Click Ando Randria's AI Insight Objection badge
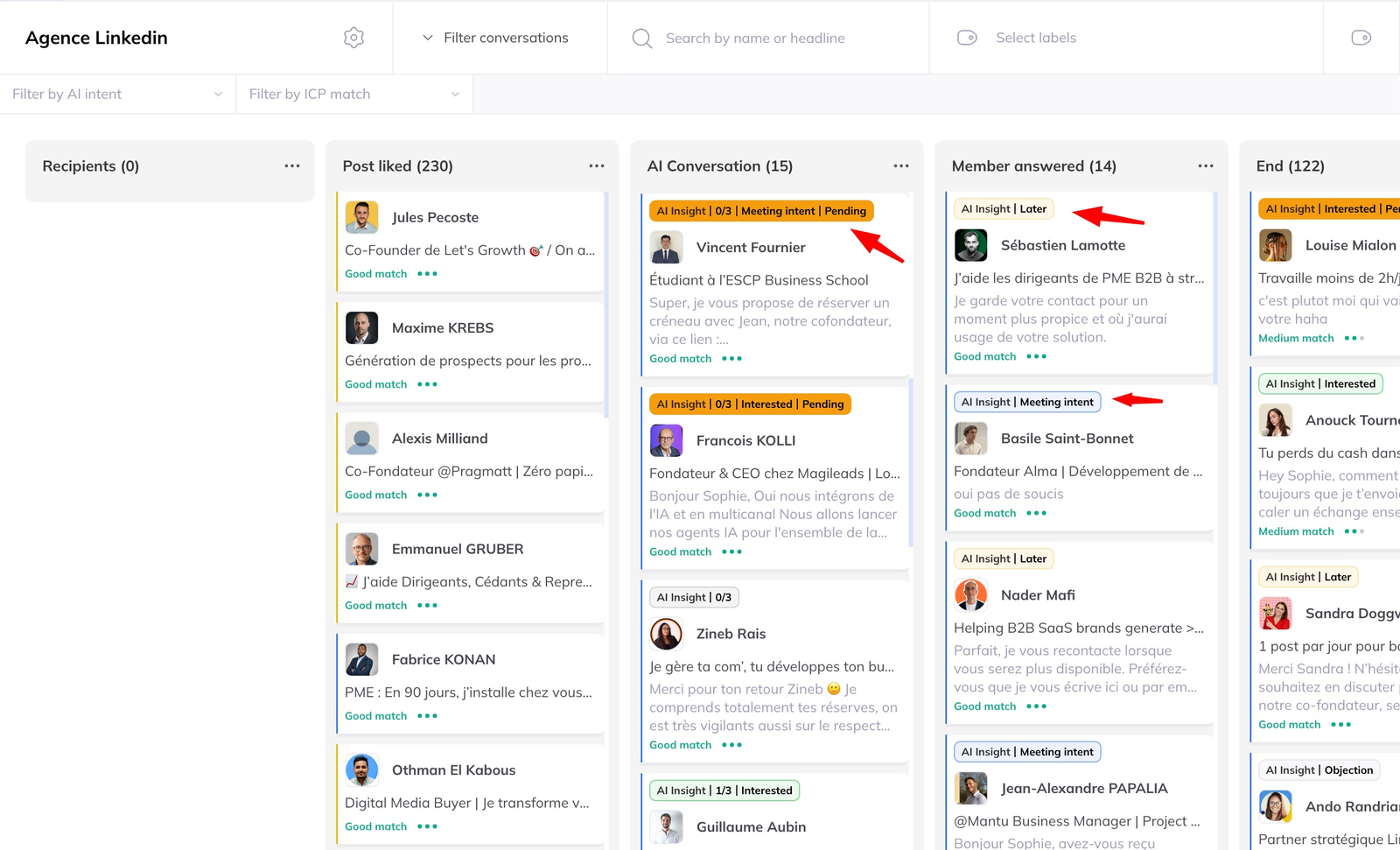 [x=1319, y=770]
